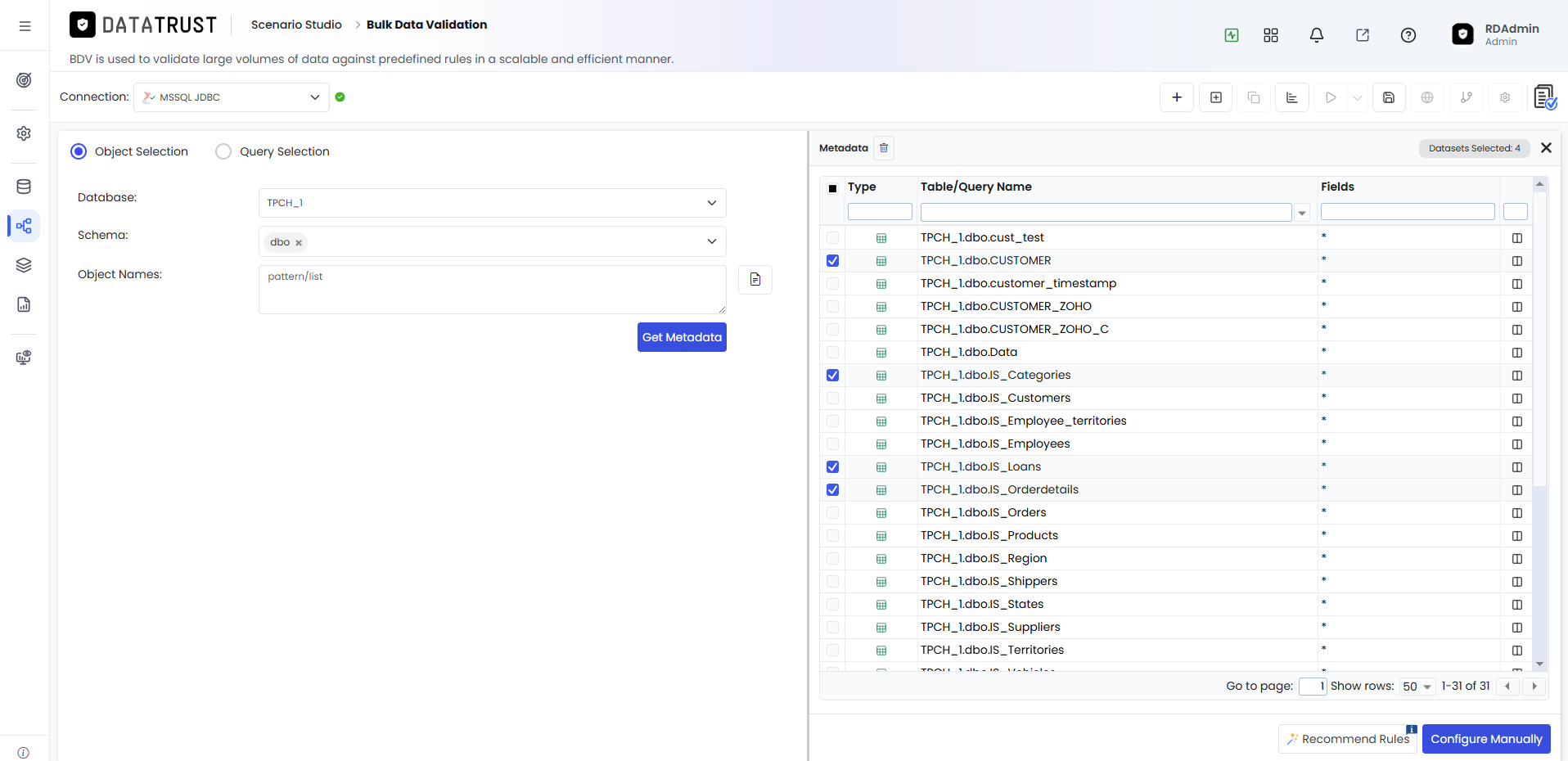Click the file icon beside Object Names
This screenshot has height=761, width=1568.
coord(755,280)
